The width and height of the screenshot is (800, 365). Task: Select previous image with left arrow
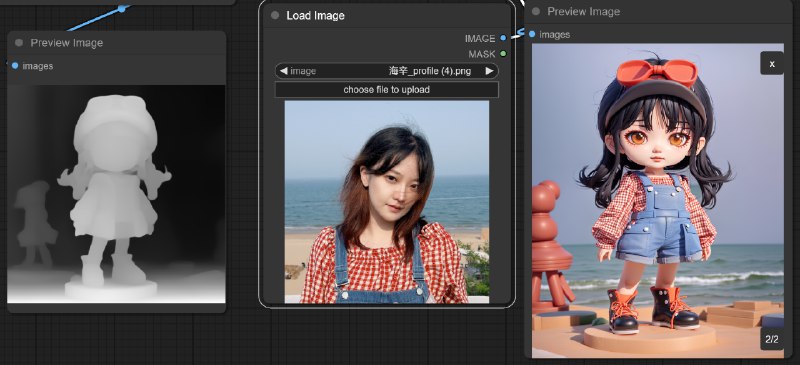point(284,71)
